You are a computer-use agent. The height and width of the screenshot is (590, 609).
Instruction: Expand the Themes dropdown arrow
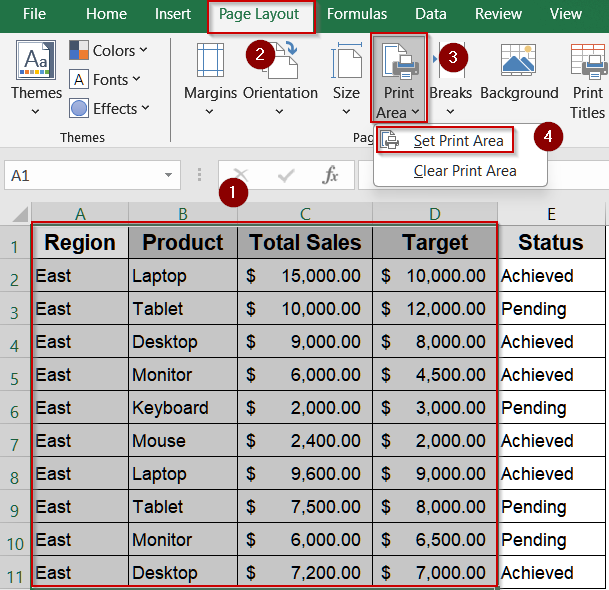(x=35, y=112)
